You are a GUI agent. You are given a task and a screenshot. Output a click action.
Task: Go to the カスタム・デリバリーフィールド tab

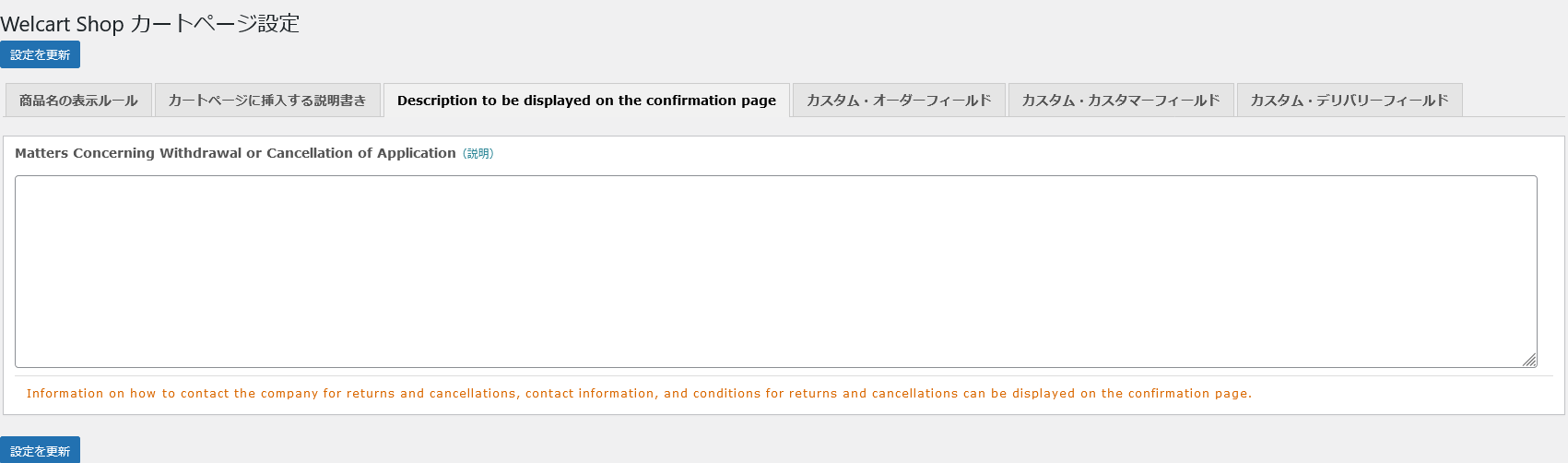click(x=1350, y=100)
